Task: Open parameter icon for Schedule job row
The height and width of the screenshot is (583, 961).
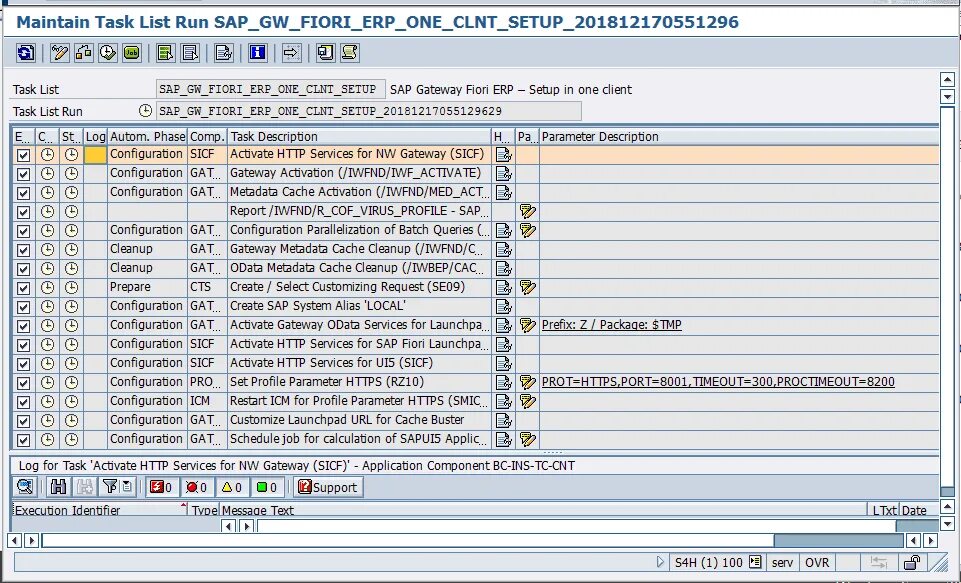Action: click(x=527, y=440)
